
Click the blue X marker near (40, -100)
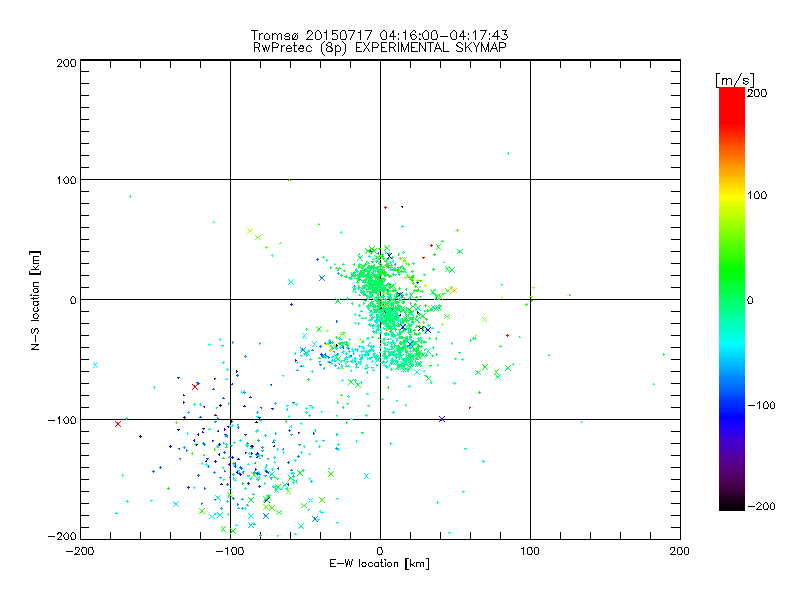[442, 419]
